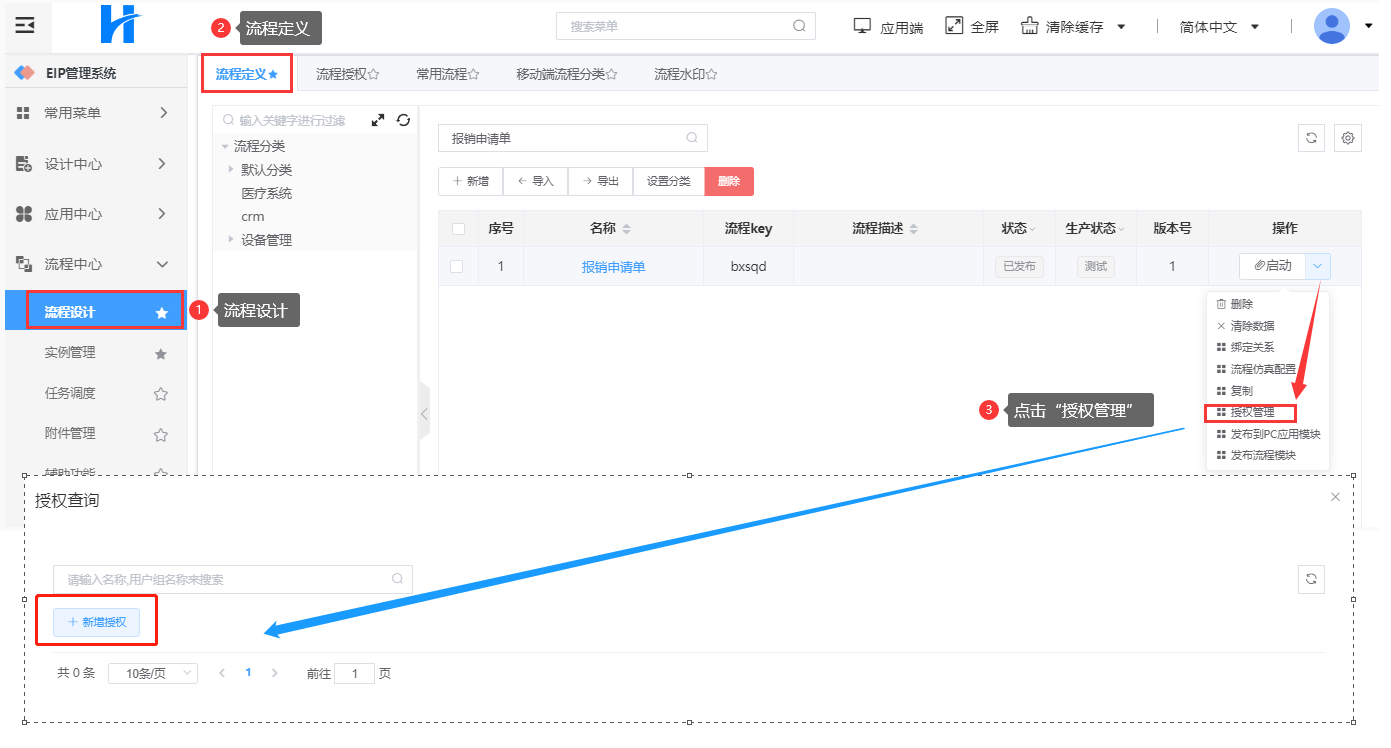The width and height of the screenshot is (1391, 748).
Task: Open the user avatar icon
Action: [x=1332, y=26]
